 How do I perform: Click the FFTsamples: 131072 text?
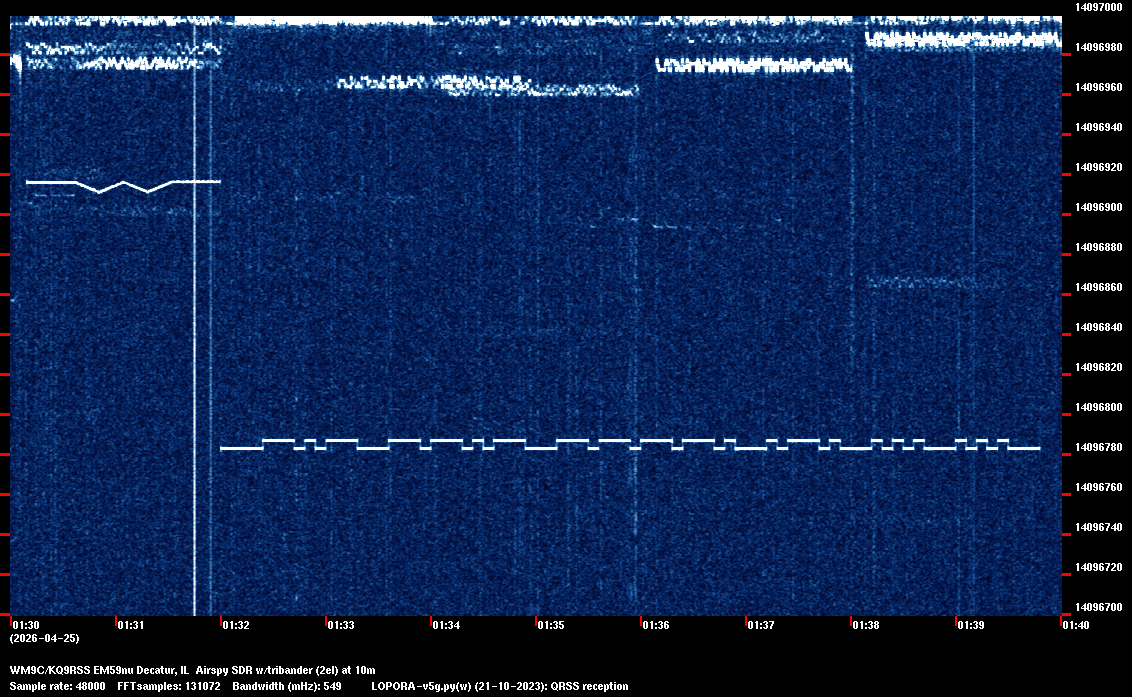point(169,686)
